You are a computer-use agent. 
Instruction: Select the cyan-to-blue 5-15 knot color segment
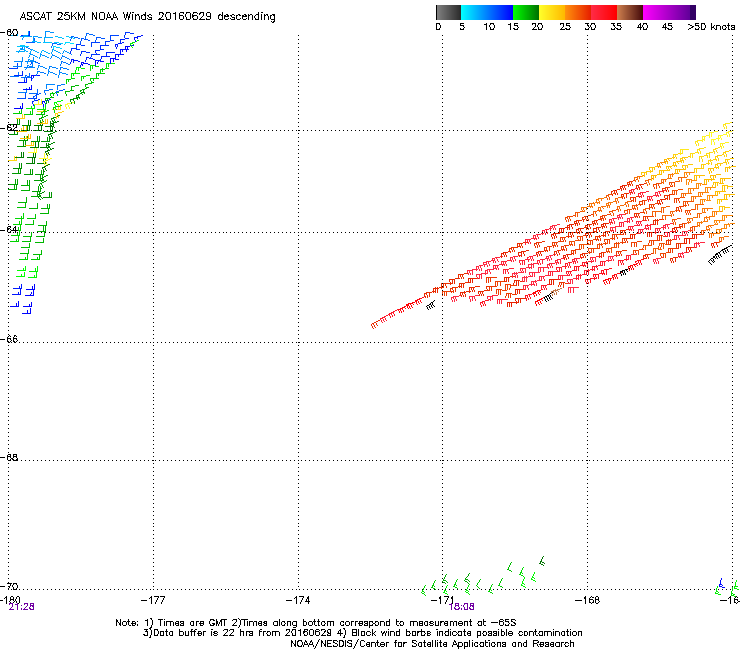click(x=487, y=12)
